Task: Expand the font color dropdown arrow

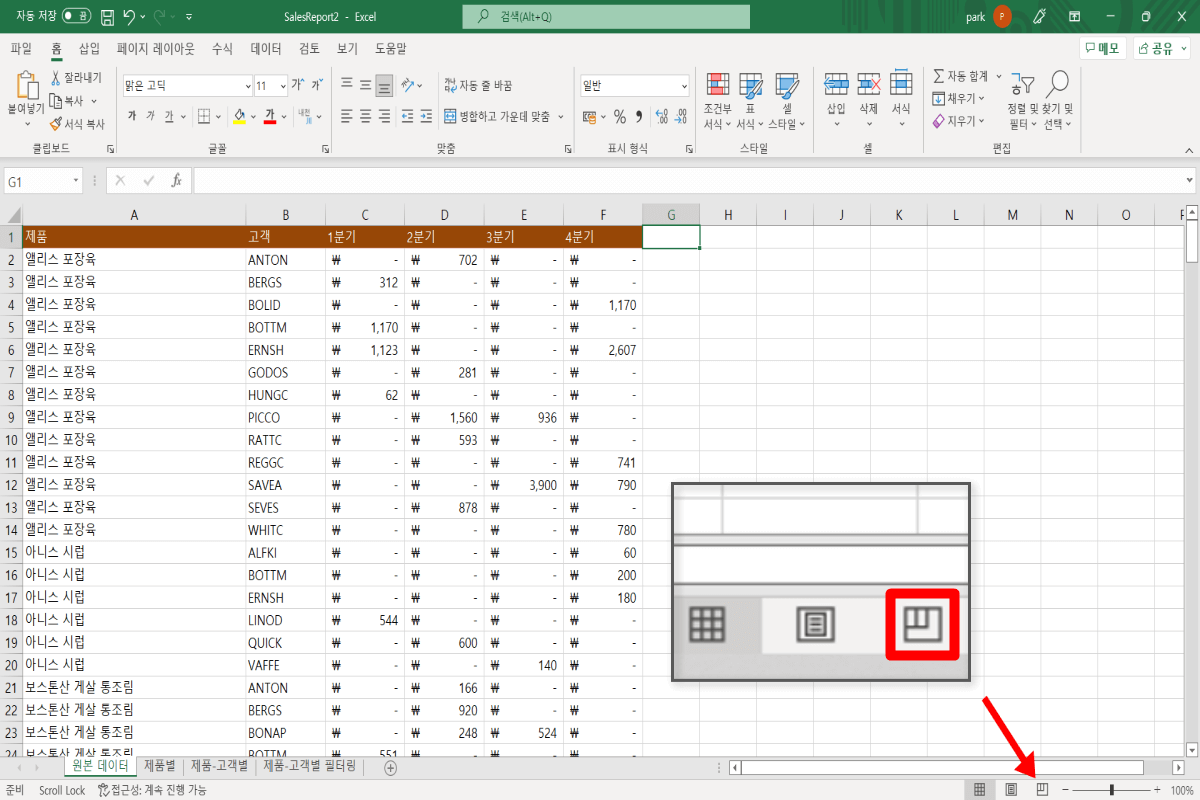Action: point(286,117)
